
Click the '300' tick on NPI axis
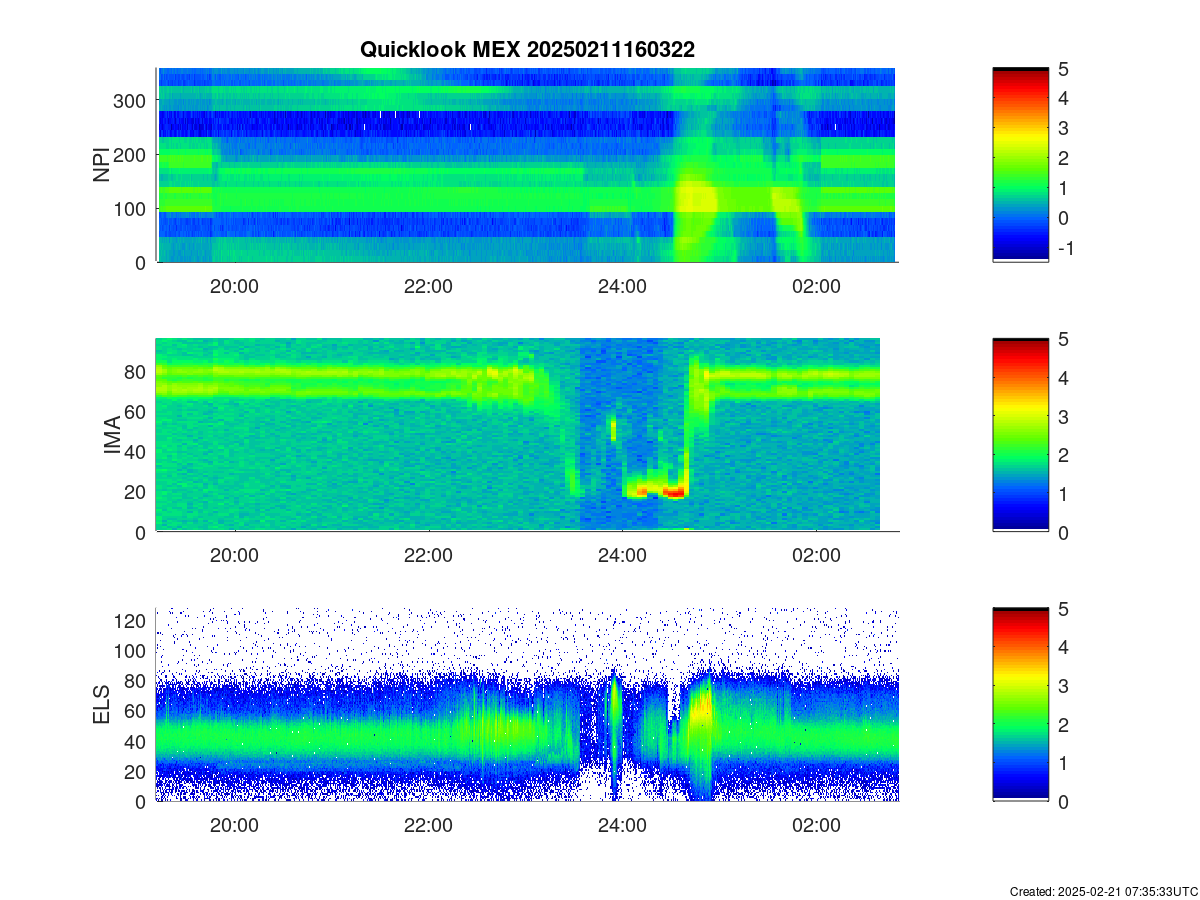[x=131, y=101]
